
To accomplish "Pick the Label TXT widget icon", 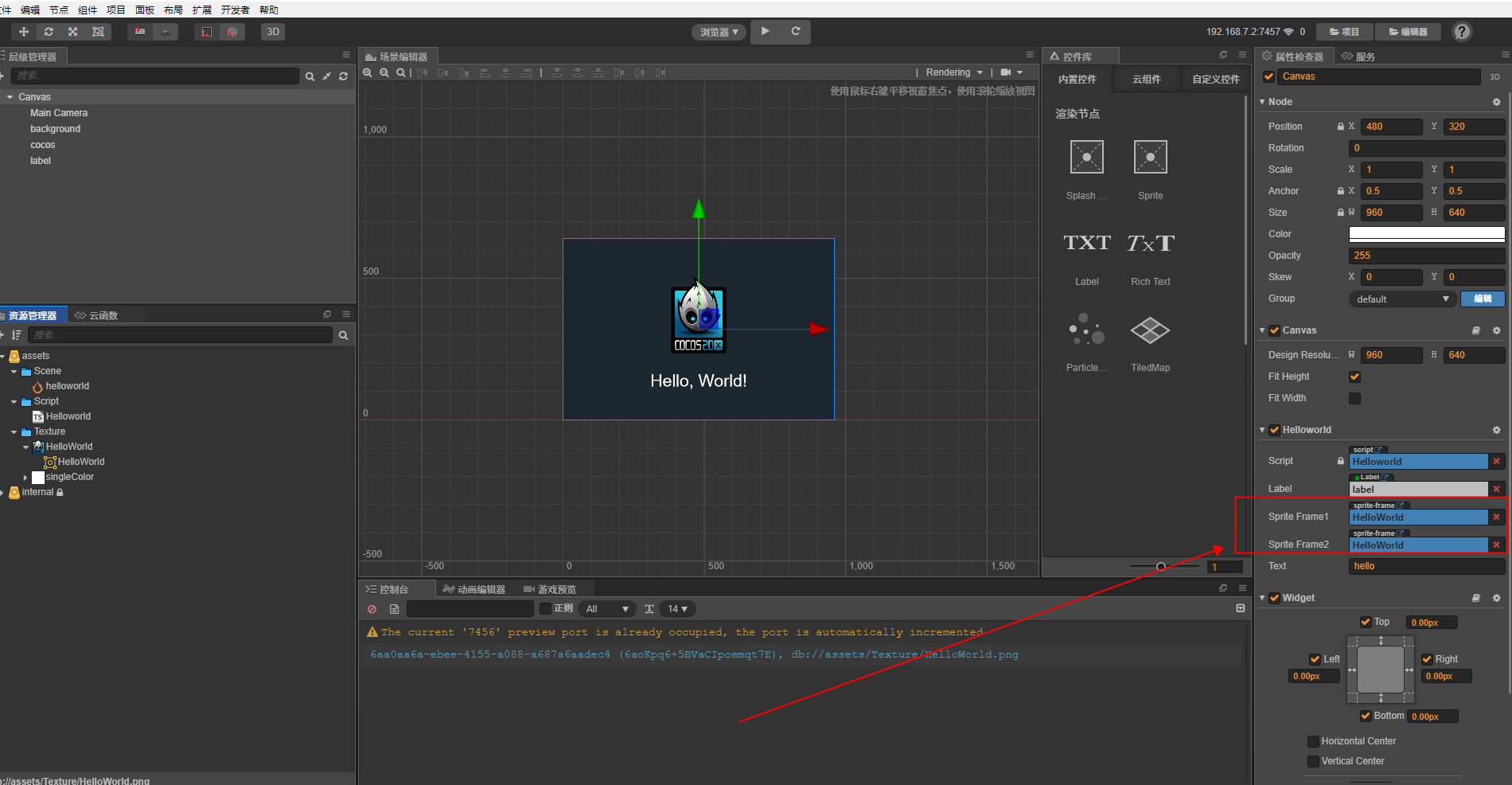I will pyautogui.click(x=1087, y=243).
